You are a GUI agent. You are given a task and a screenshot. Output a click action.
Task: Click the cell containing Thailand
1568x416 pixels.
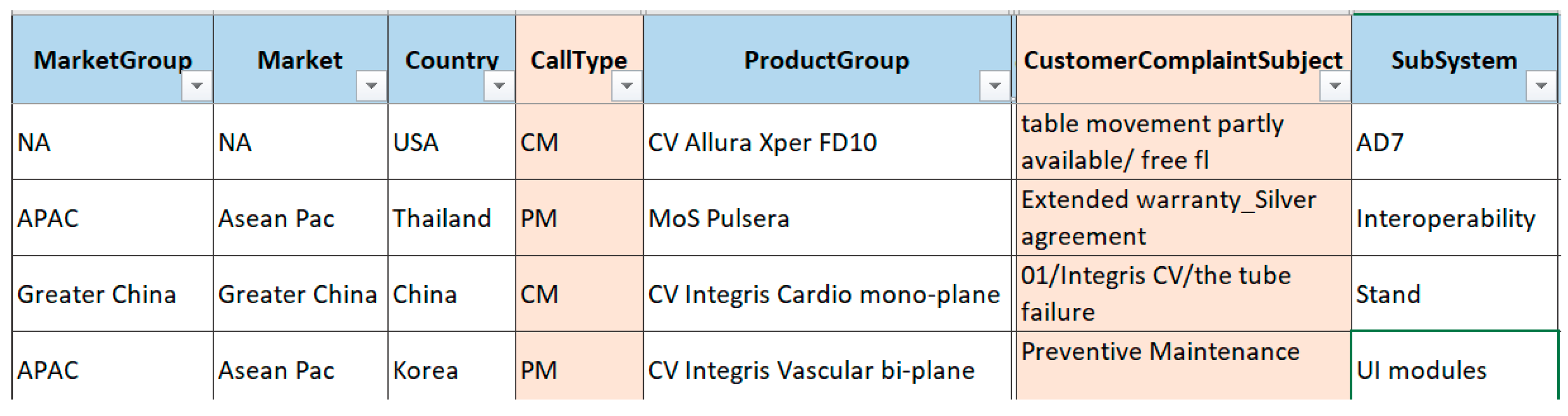(x=442, y=219)
